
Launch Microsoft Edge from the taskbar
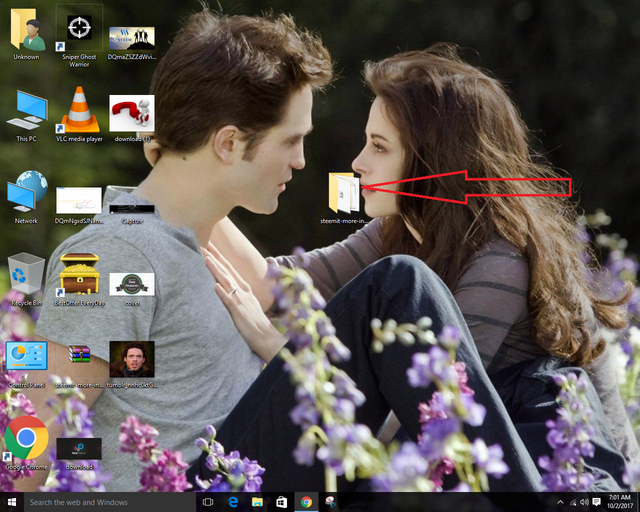(233, 502)
